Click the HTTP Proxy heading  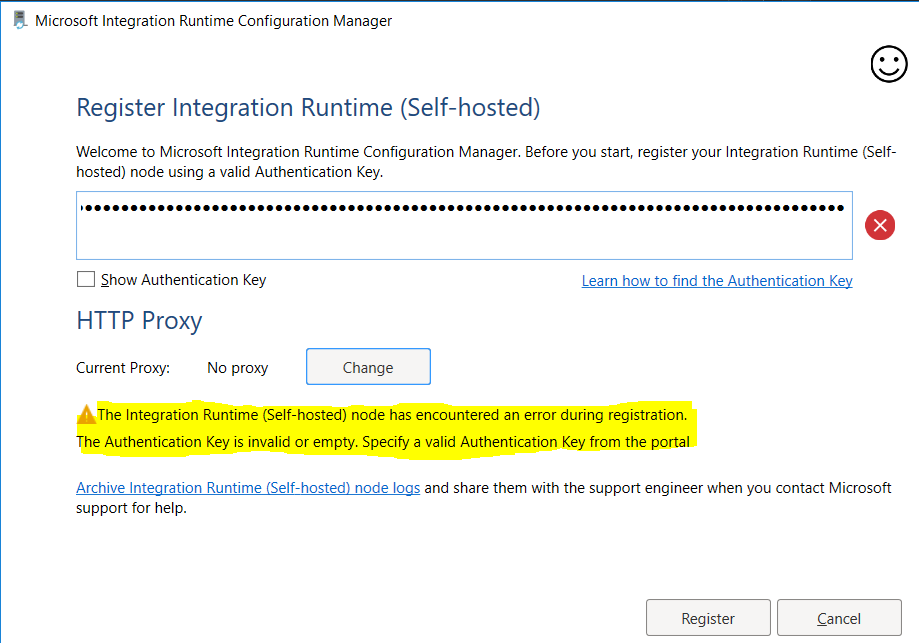(139, 321)
